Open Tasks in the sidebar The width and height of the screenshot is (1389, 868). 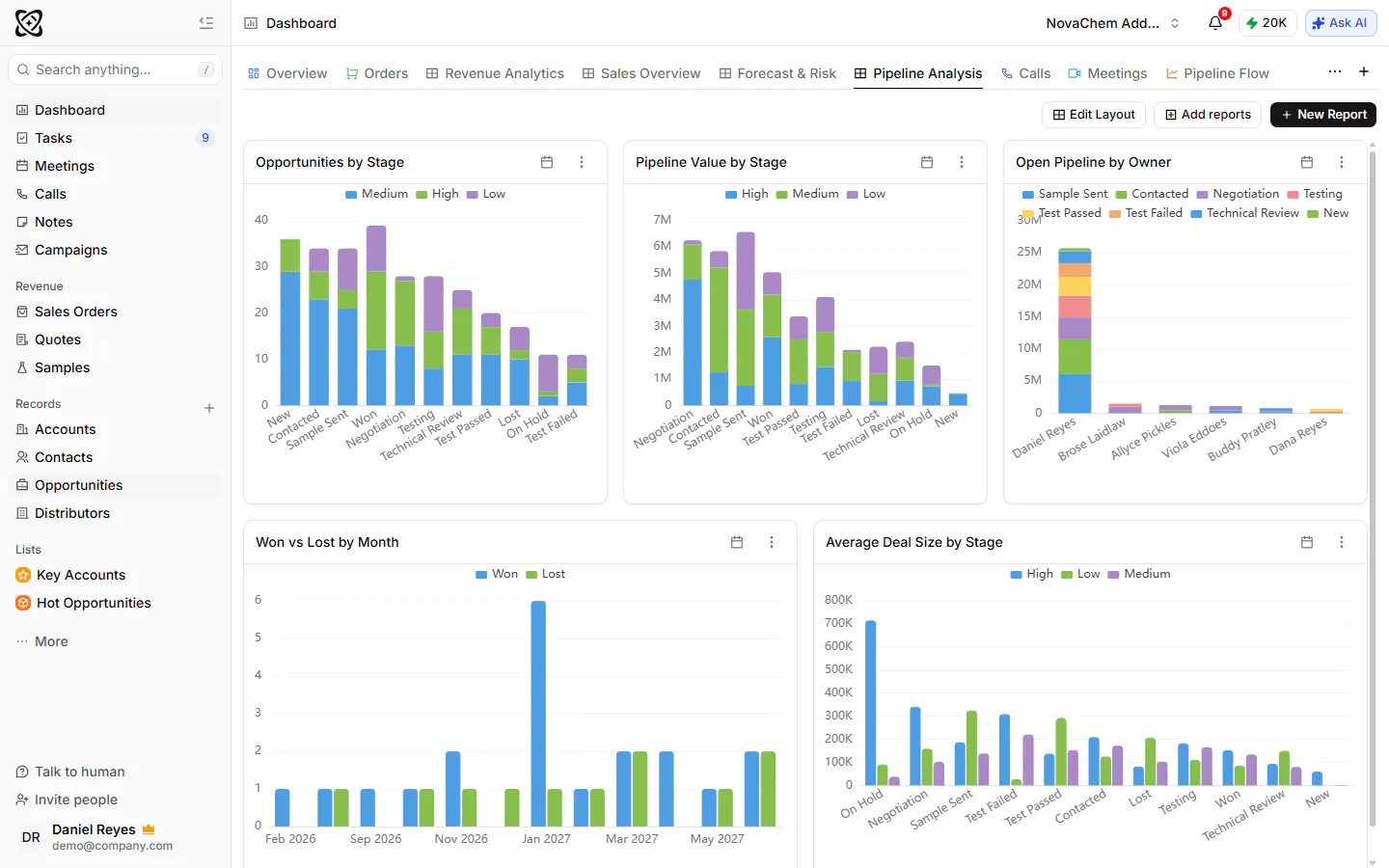[115, 138]
